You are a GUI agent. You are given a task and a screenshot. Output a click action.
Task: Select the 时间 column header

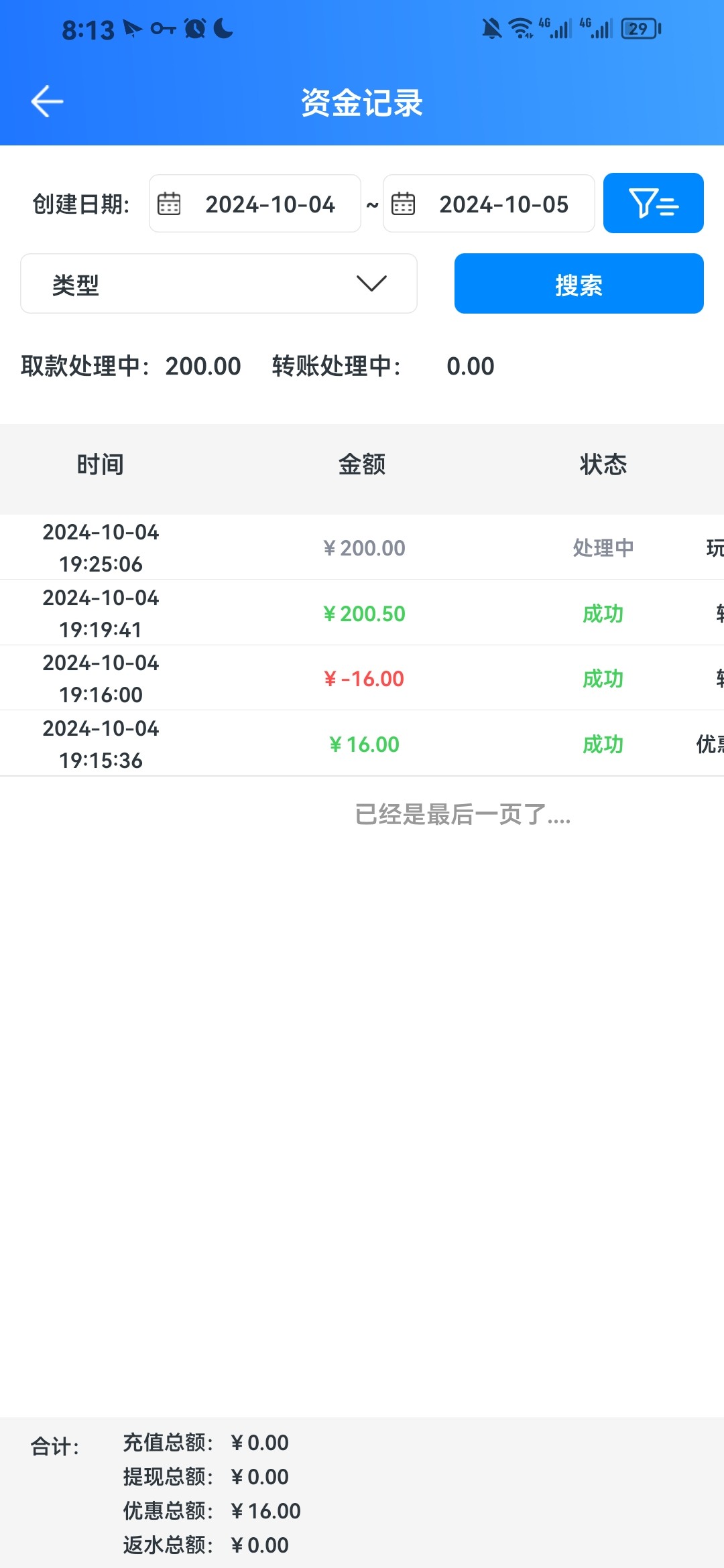(101, 464)
